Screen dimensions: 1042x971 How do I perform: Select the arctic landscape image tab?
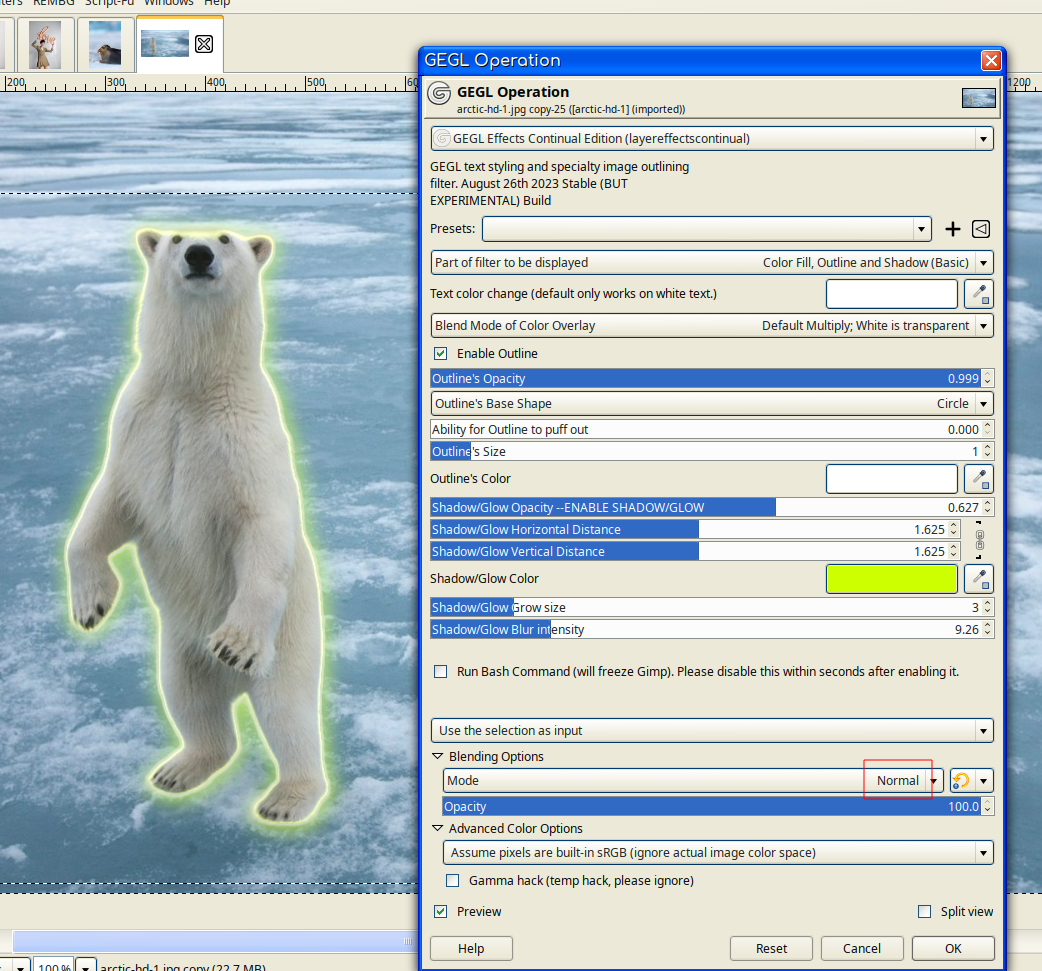[x=165, y=43]
